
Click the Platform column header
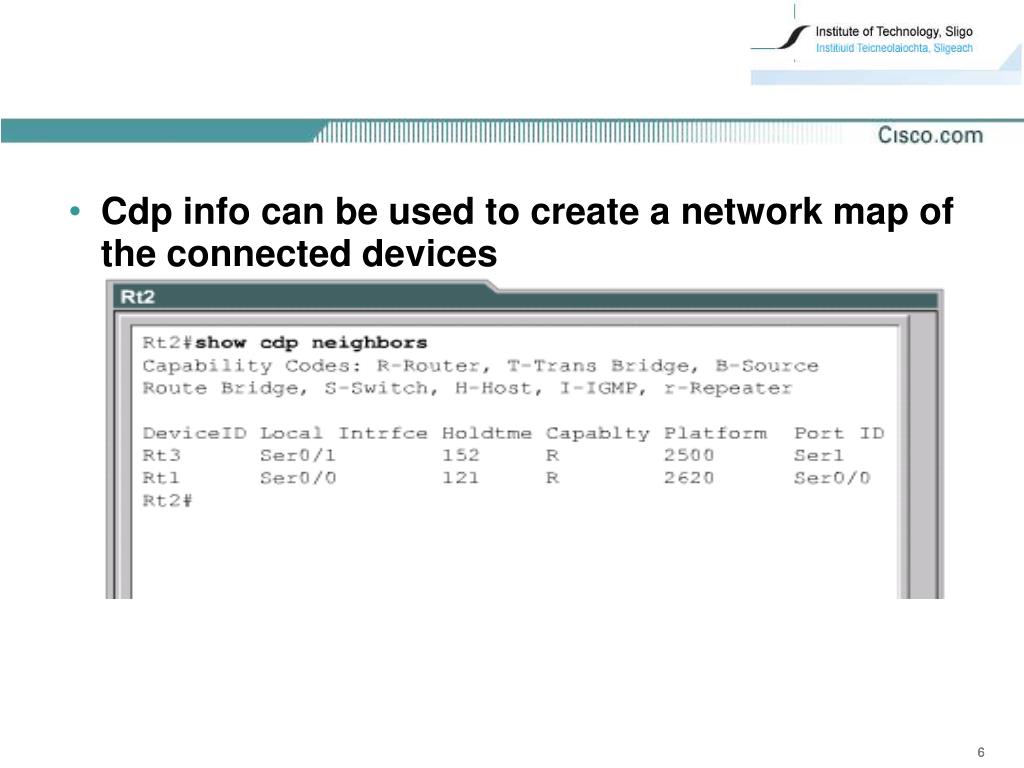click(715, 433)
